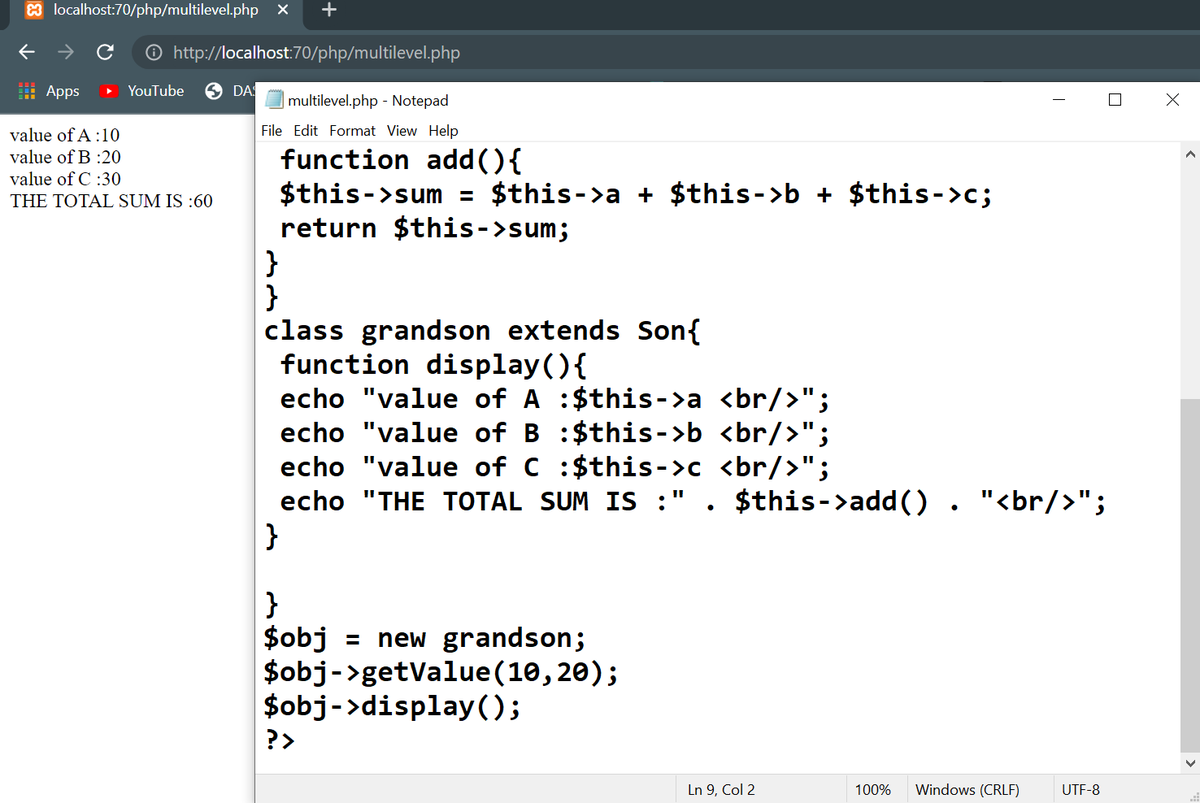Click the '$this->sum =' assignment line
Viewport: 1200px width, 803px height.
[x=636, y=194]
